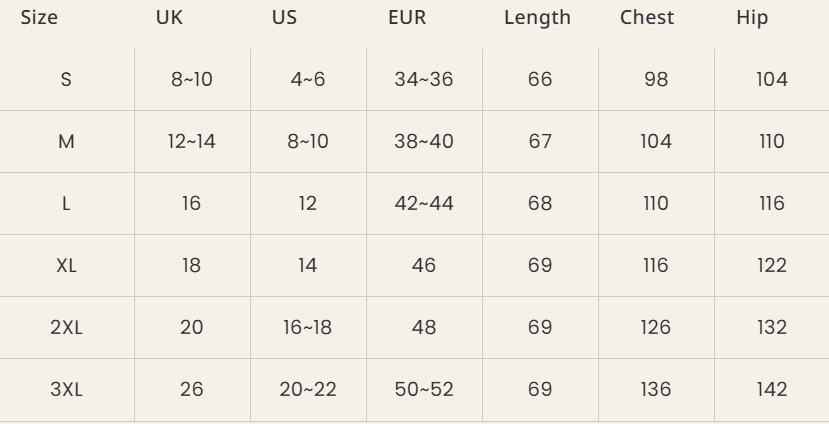Click the UK 12~14 cell
829x424 pixels.
coord(191,141)
